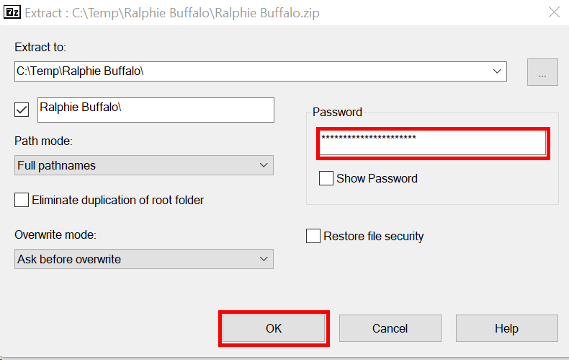Click inside the Extract to path text
Image resolution: width=569 pixels, height=360 pixels.
(253, 71)
